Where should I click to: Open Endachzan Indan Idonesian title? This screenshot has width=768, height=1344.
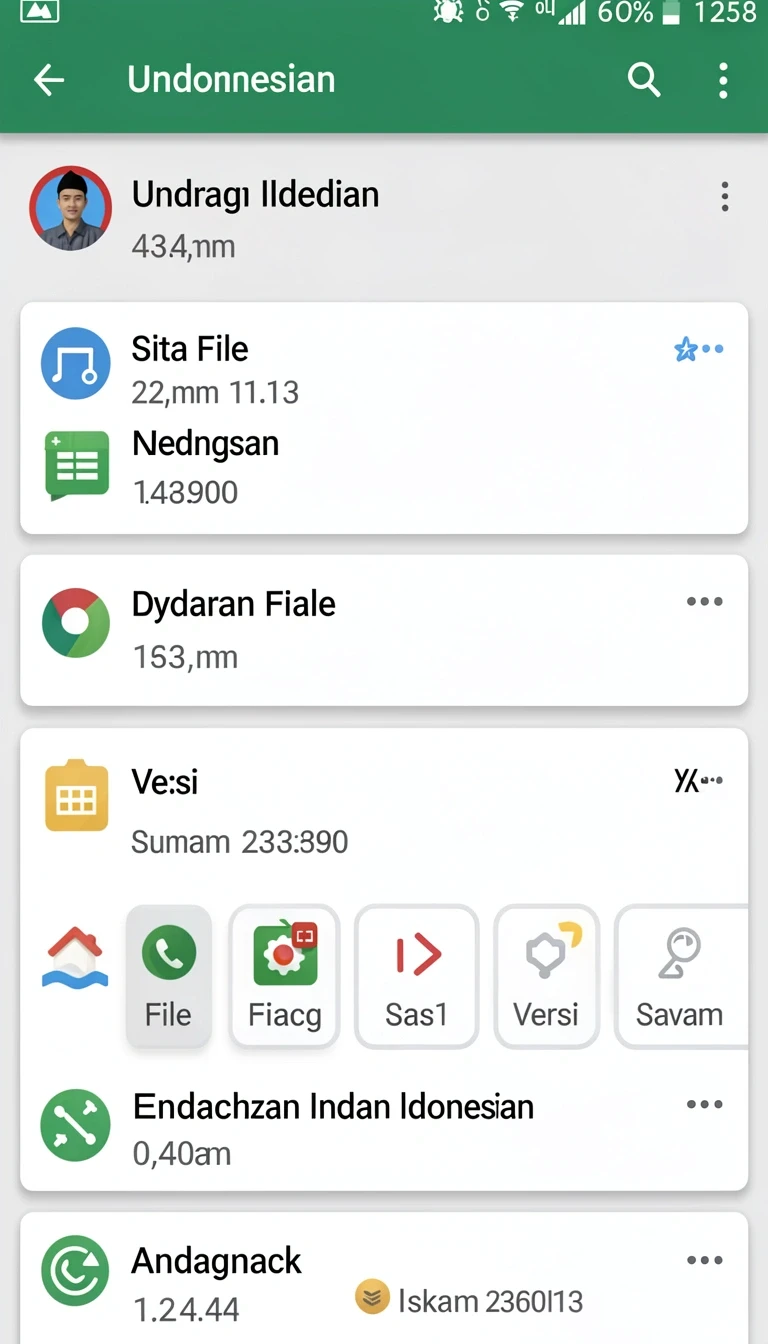pos(333,1107)
